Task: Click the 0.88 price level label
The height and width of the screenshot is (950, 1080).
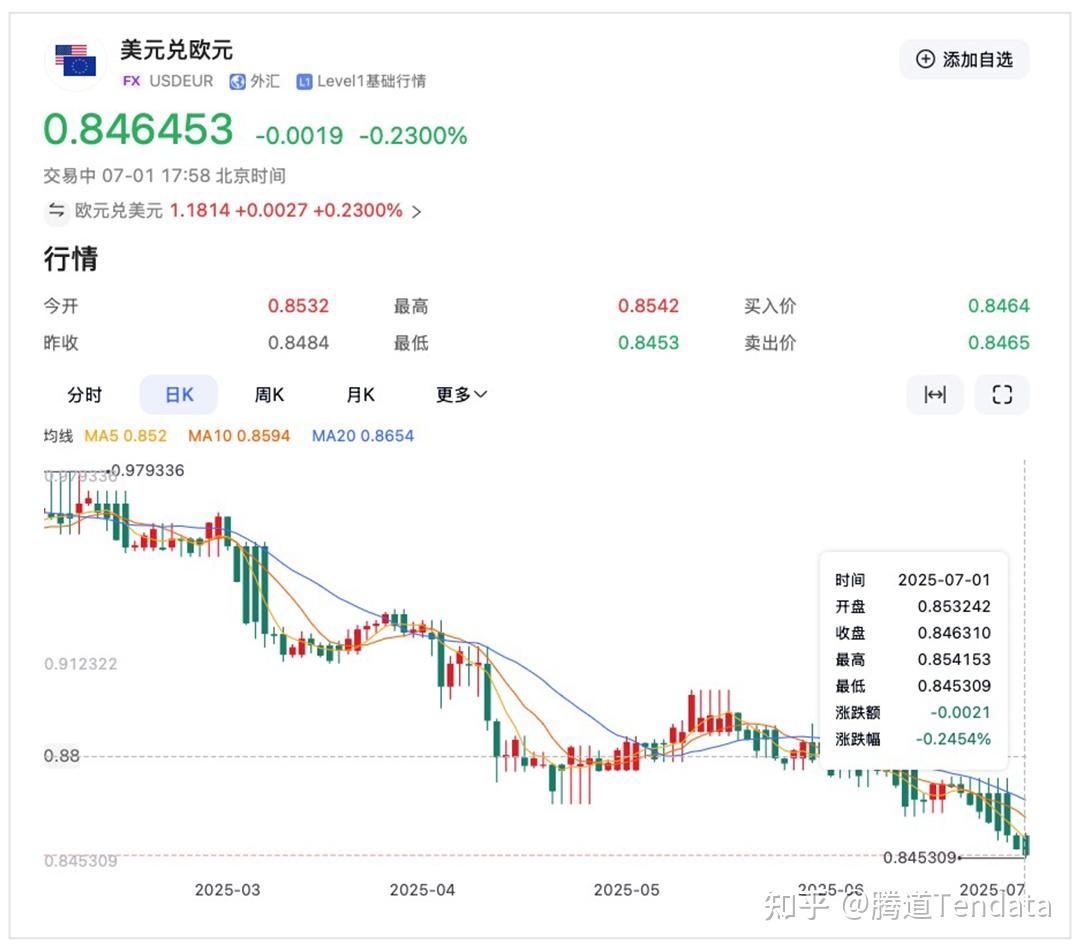Action: coord(62,756)
